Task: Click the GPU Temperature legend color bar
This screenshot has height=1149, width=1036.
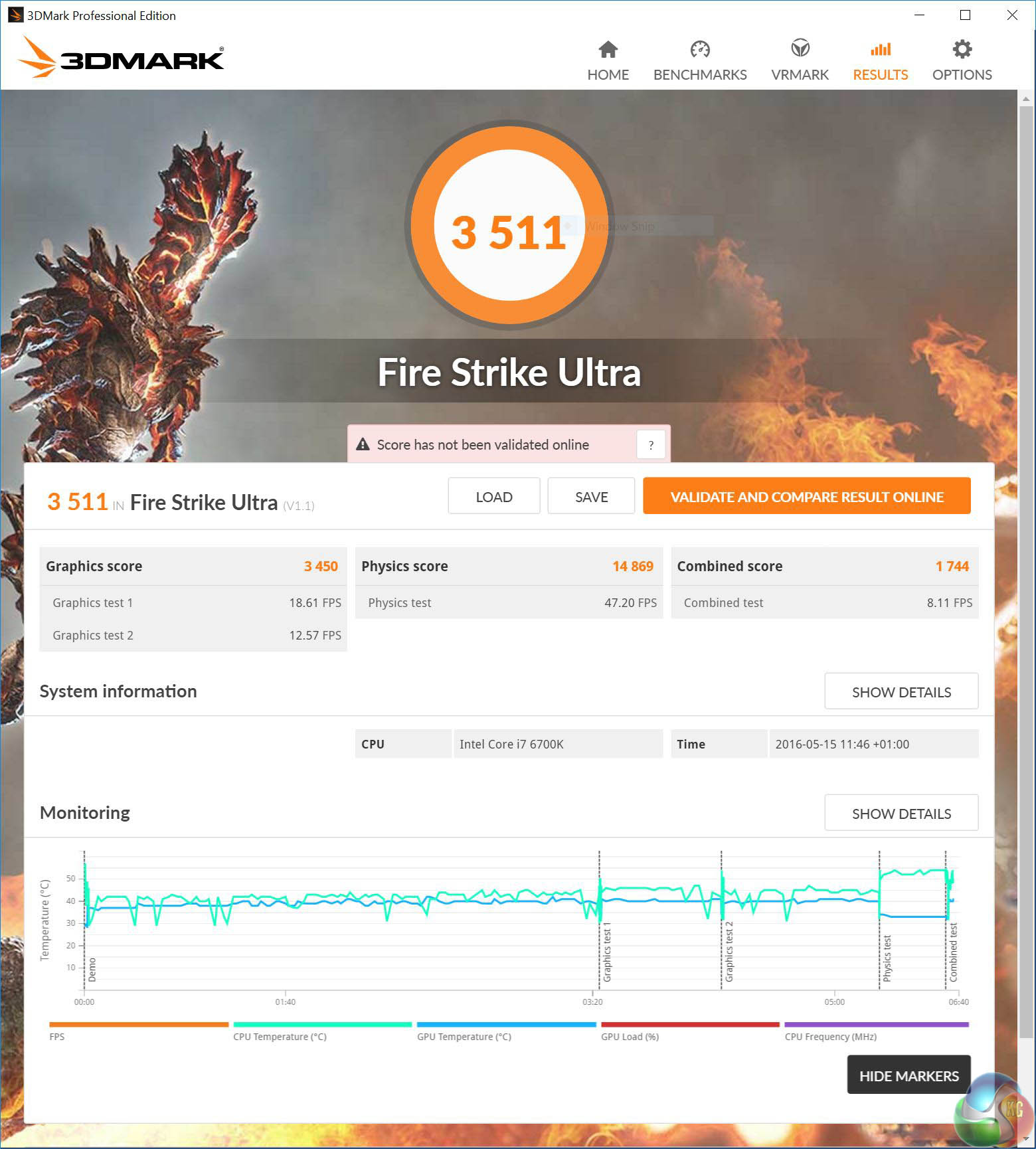Action: coord(507,1024)
